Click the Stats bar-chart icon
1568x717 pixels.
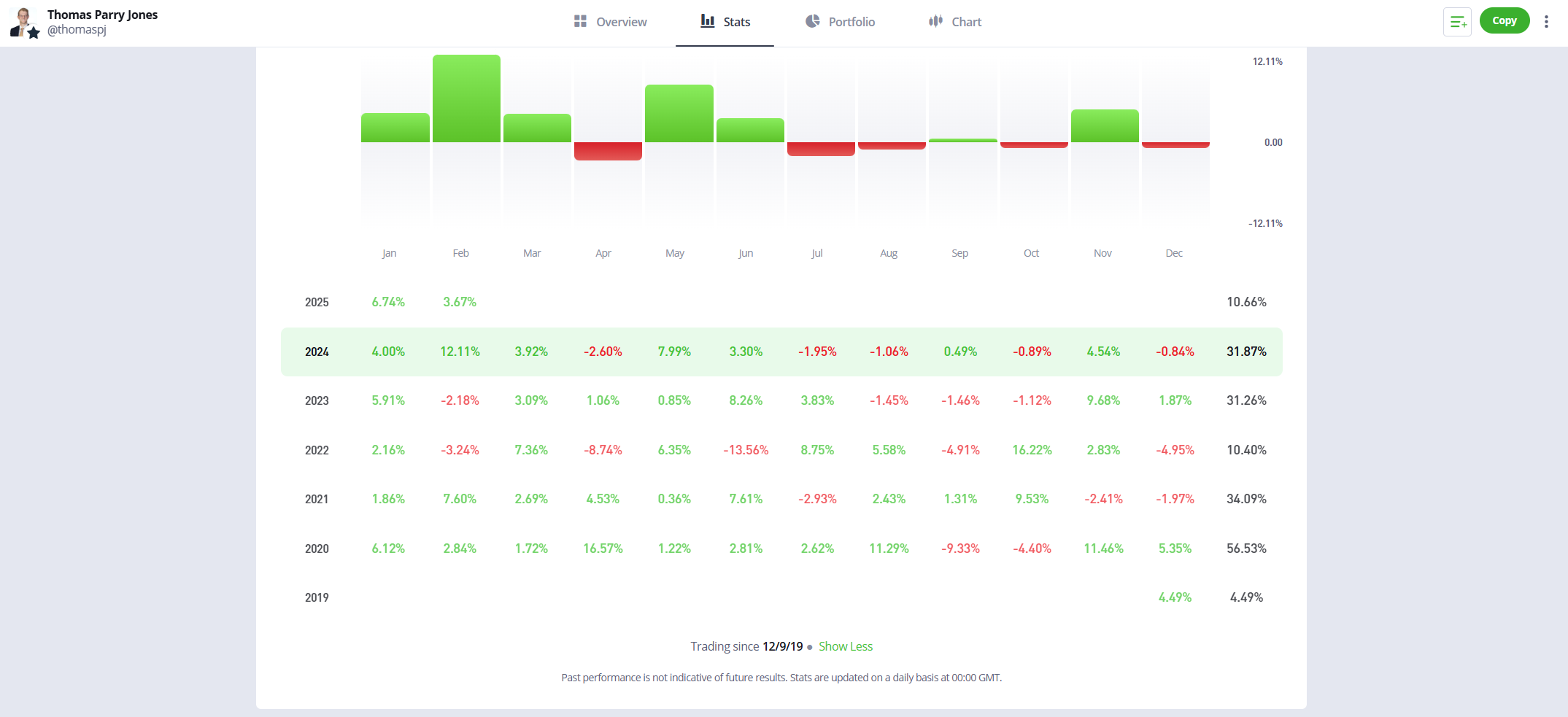coord(707,21)
